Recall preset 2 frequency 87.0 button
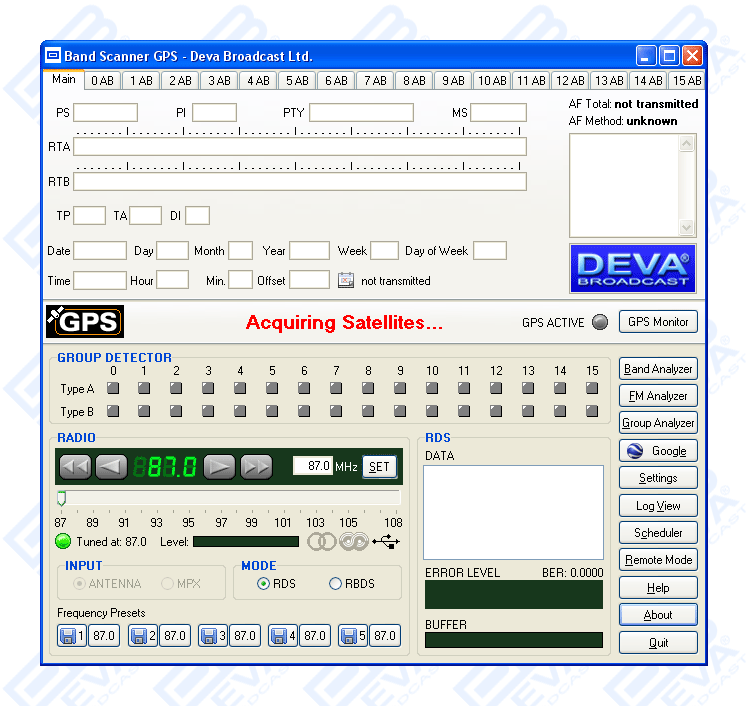 tap(174, 635)
